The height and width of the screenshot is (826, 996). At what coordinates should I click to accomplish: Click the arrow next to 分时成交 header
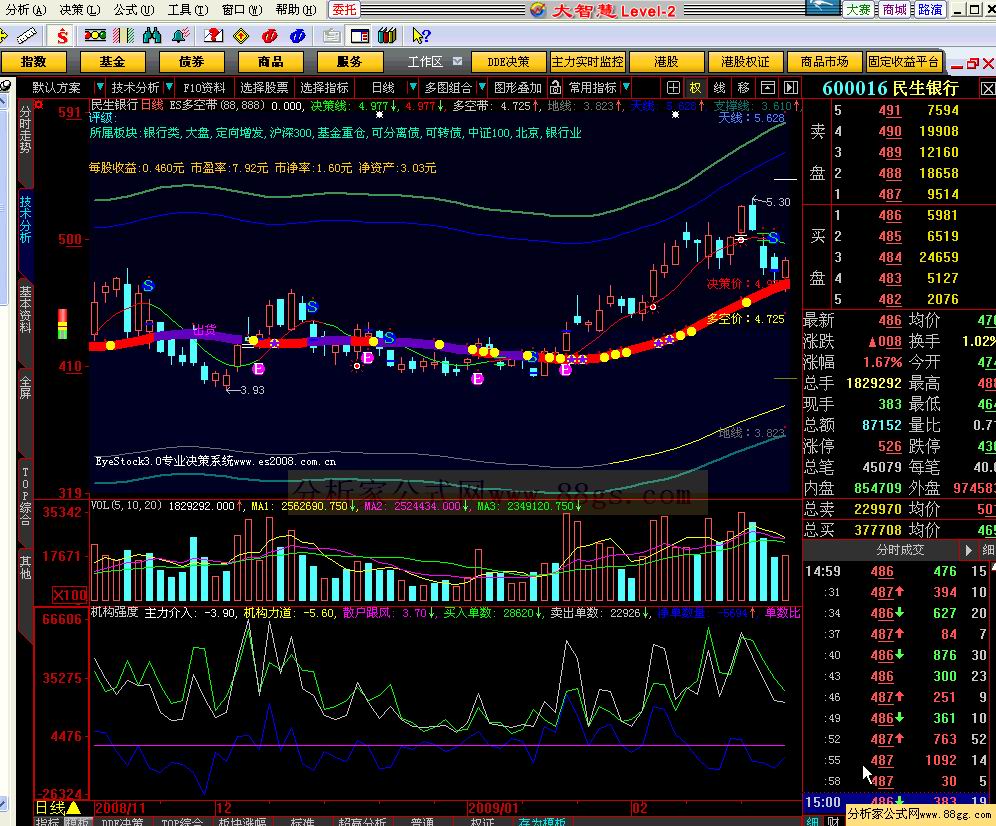pos(969,550)
